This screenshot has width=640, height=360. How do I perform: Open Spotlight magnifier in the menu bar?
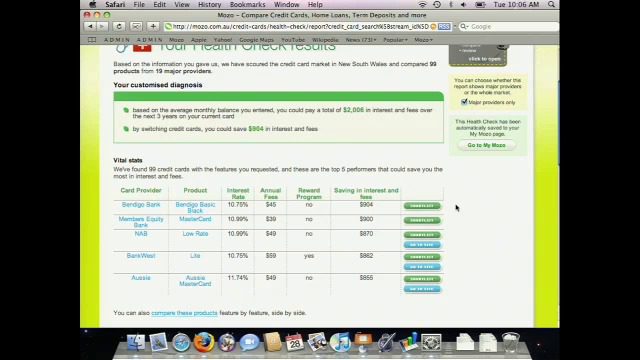click(x=551, y=4)
